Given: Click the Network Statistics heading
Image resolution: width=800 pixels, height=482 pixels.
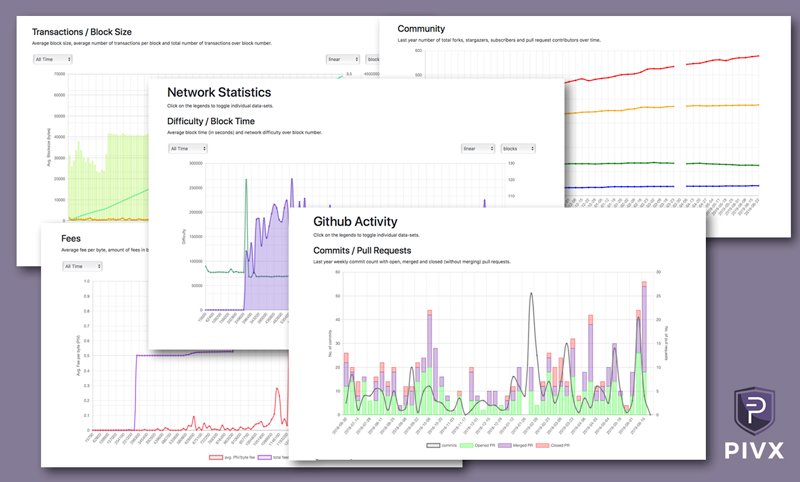Looking at the screenshot, I should click(x=219, y=92).
